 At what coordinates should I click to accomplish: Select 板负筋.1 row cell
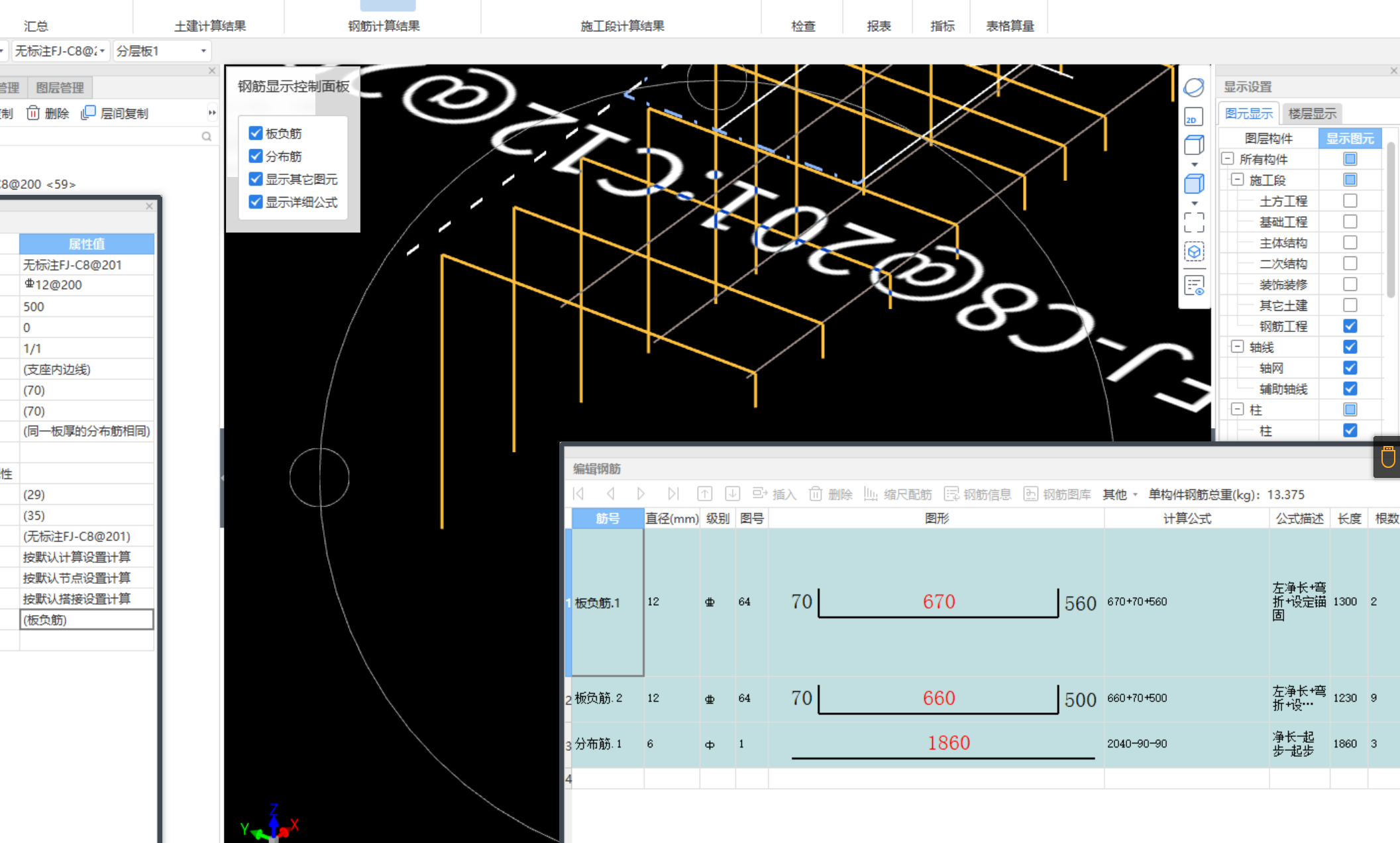coord(607,602)
